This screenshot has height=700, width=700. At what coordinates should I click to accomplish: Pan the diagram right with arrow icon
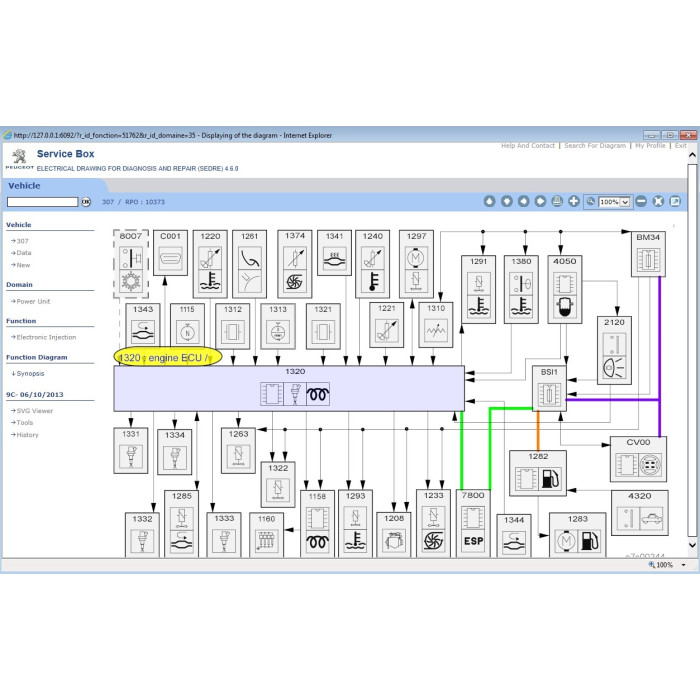tap(540, 201)
